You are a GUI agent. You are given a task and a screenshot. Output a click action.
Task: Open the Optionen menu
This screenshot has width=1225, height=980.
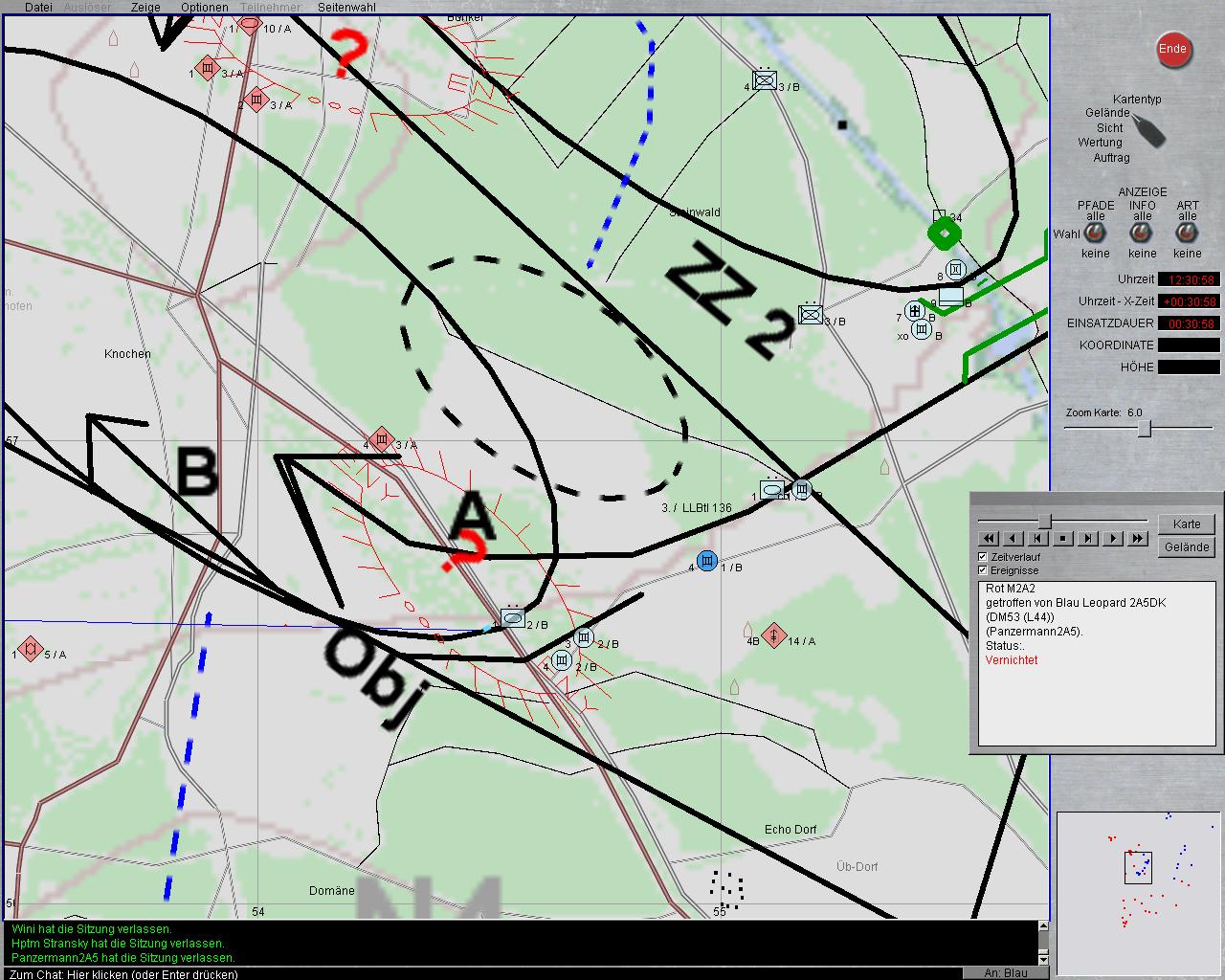pos(205,7)
